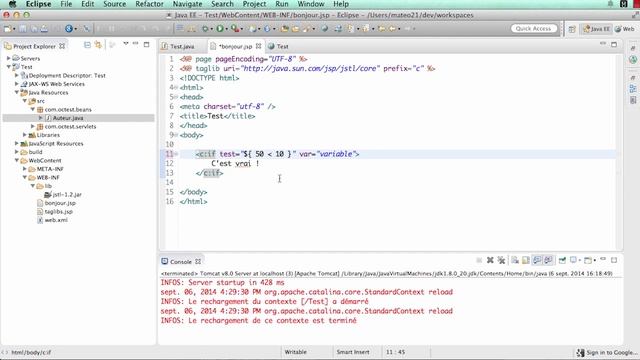Close the bonjour.jsp editor tab

pos(258,46)
